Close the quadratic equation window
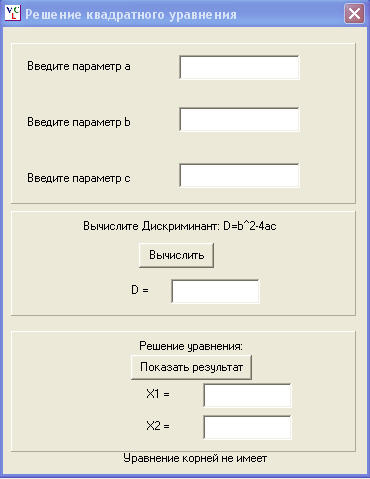 tap(354, 14)
